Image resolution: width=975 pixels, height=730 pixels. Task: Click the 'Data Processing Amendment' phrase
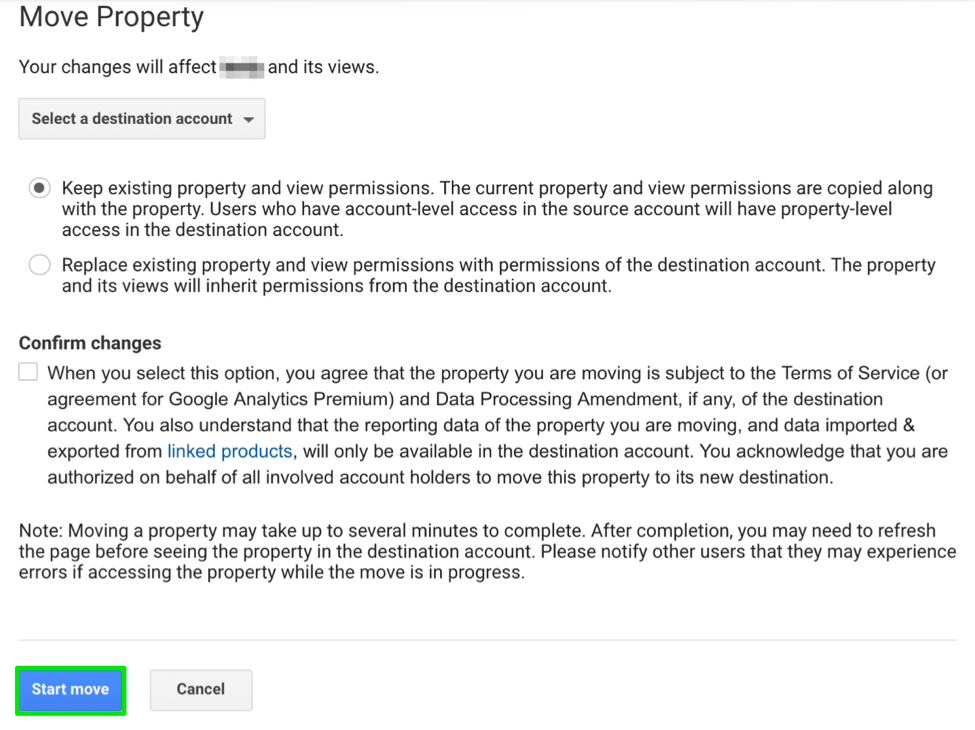pyautogui.click(x=557, y=399)
